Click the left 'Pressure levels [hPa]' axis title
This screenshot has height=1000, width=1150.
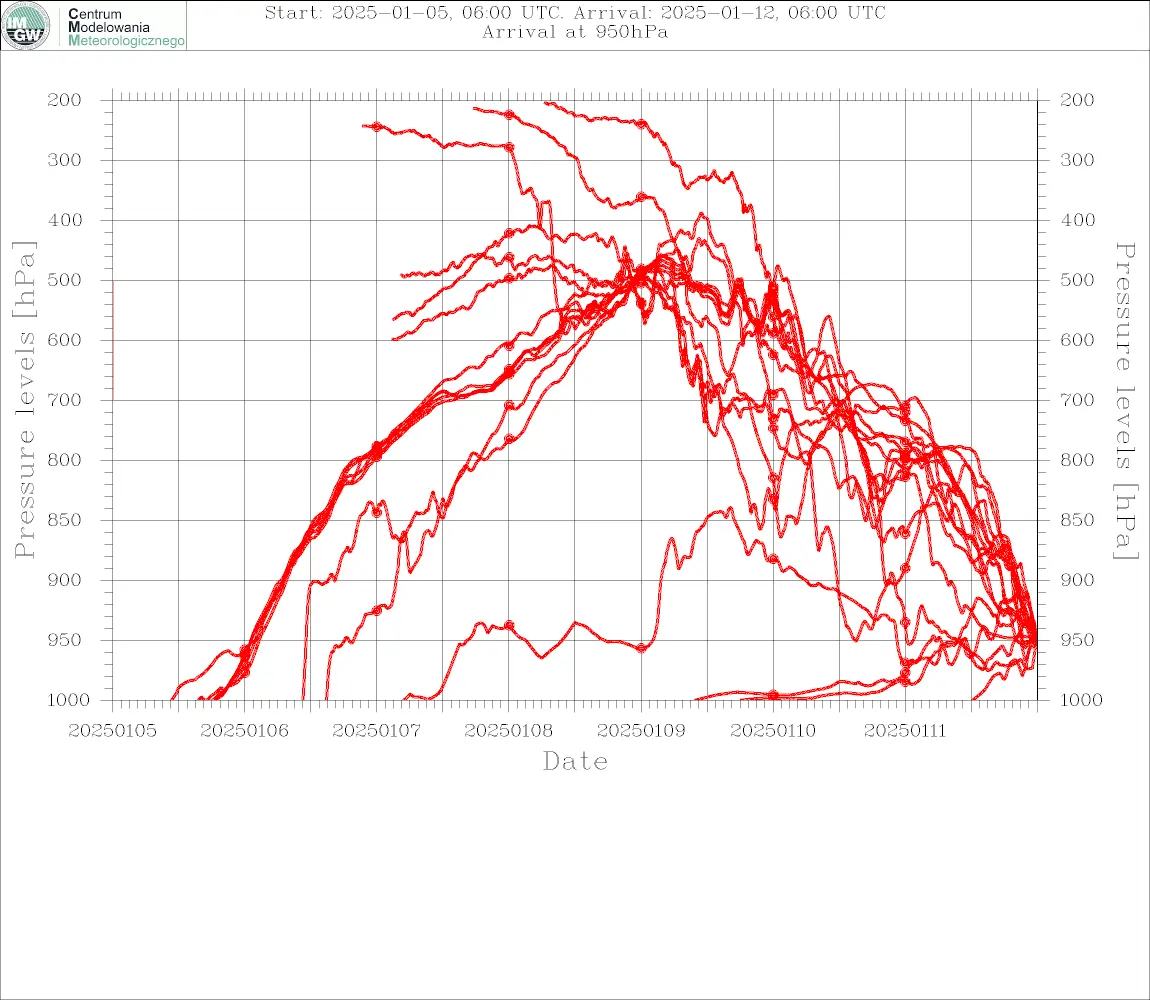click(x=24, y=400)
